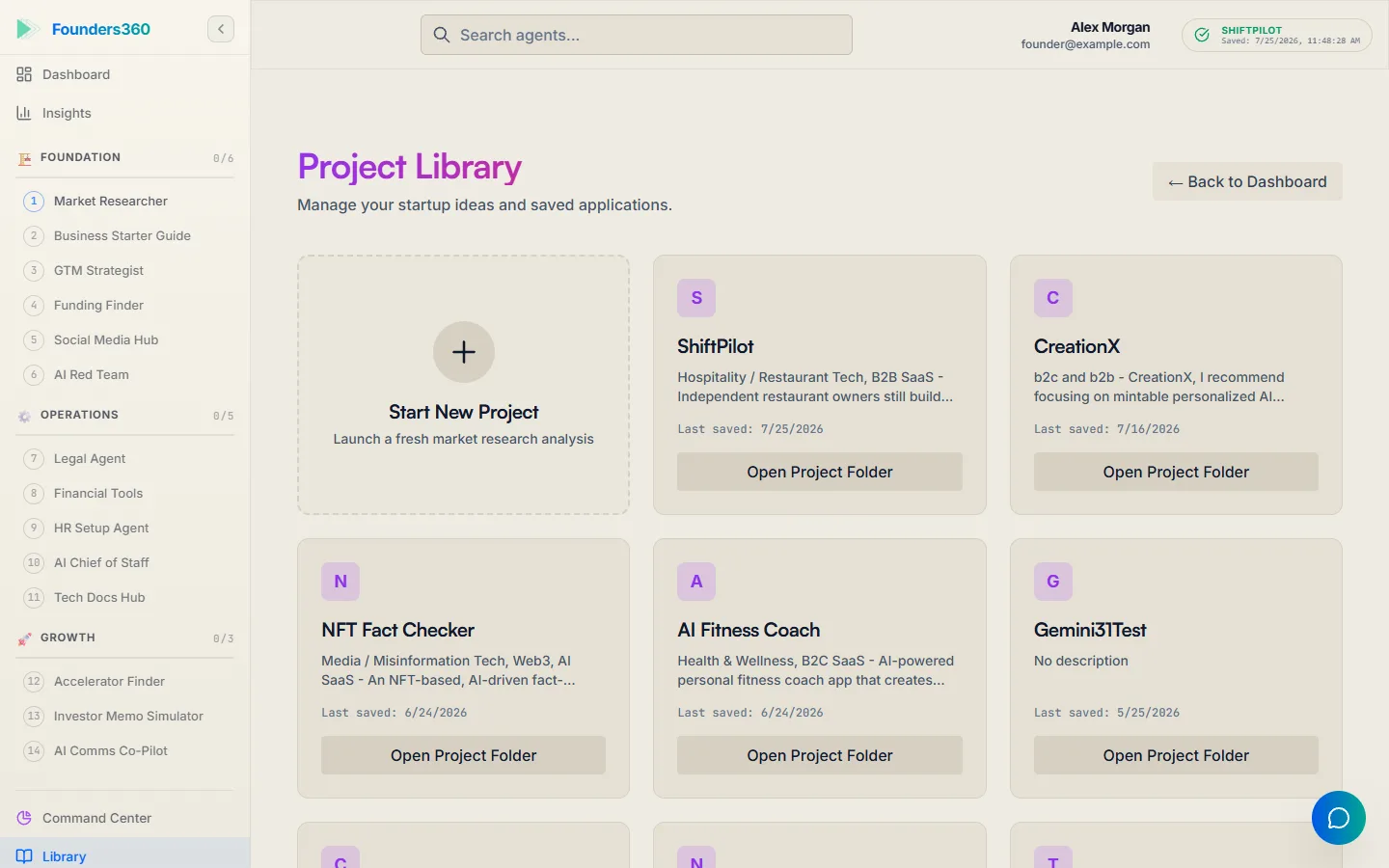Click the GROWTH section header
This screenshot has width=1389, height=868.
point(68,637)
